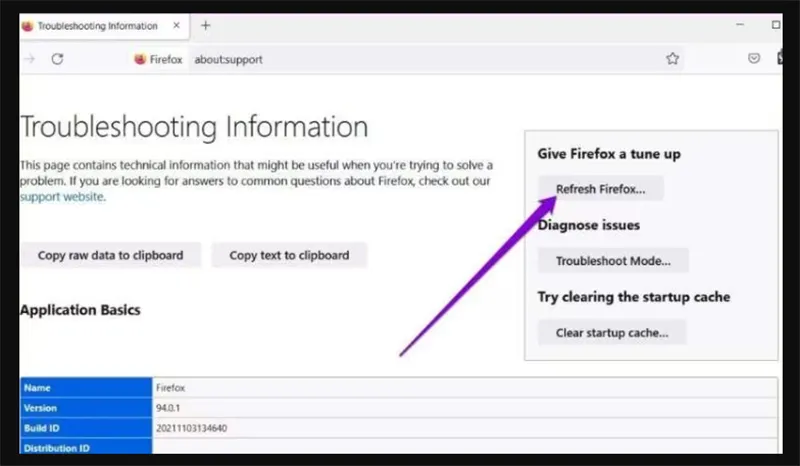Maximize the Firefox window

tap(776, 24)
